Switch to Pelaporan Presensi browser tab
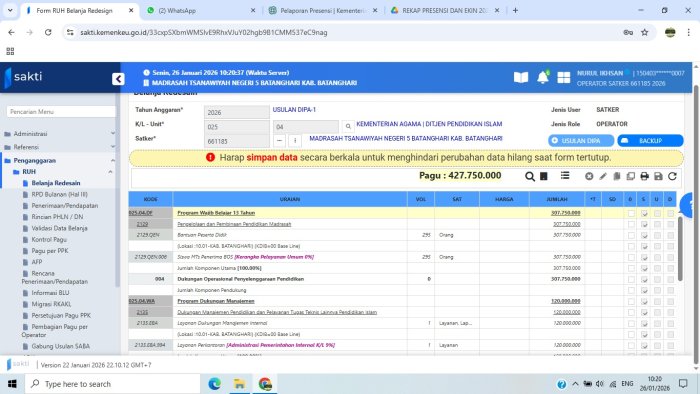 tap(324, 10)
